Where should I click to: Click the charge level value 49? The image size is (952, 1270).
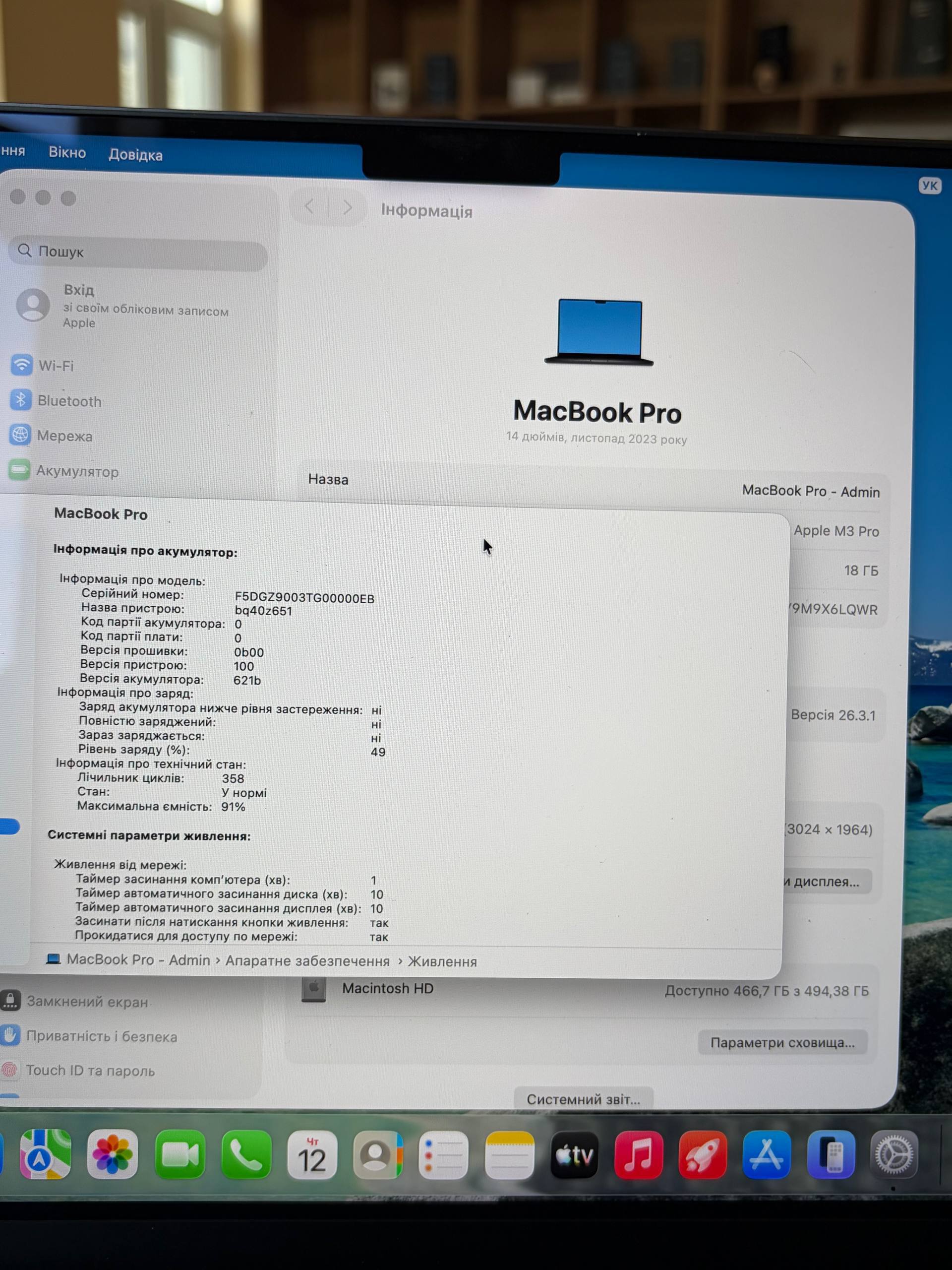[378, 752]
